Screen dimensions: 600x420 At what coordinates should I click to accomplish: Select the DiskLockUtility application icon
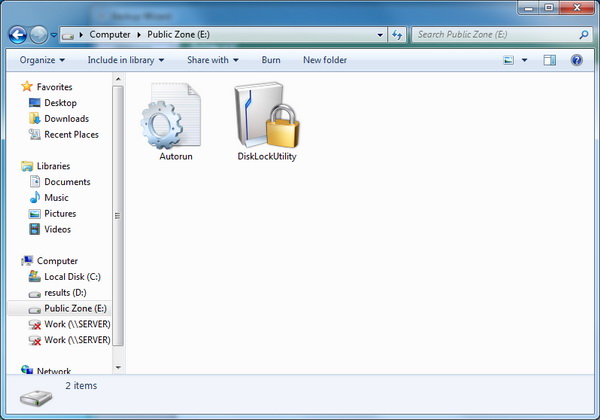click(267, 115)
